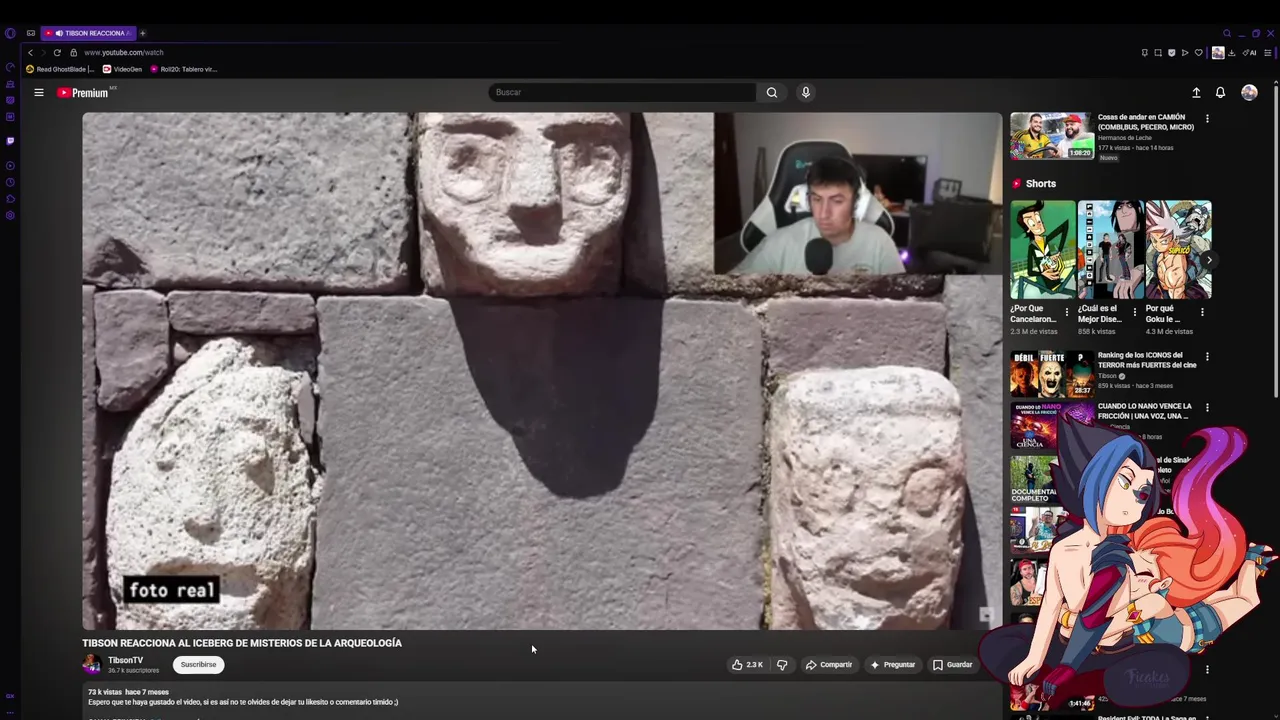
Task: Click the Compartir share button
Action: pos(829,664)
